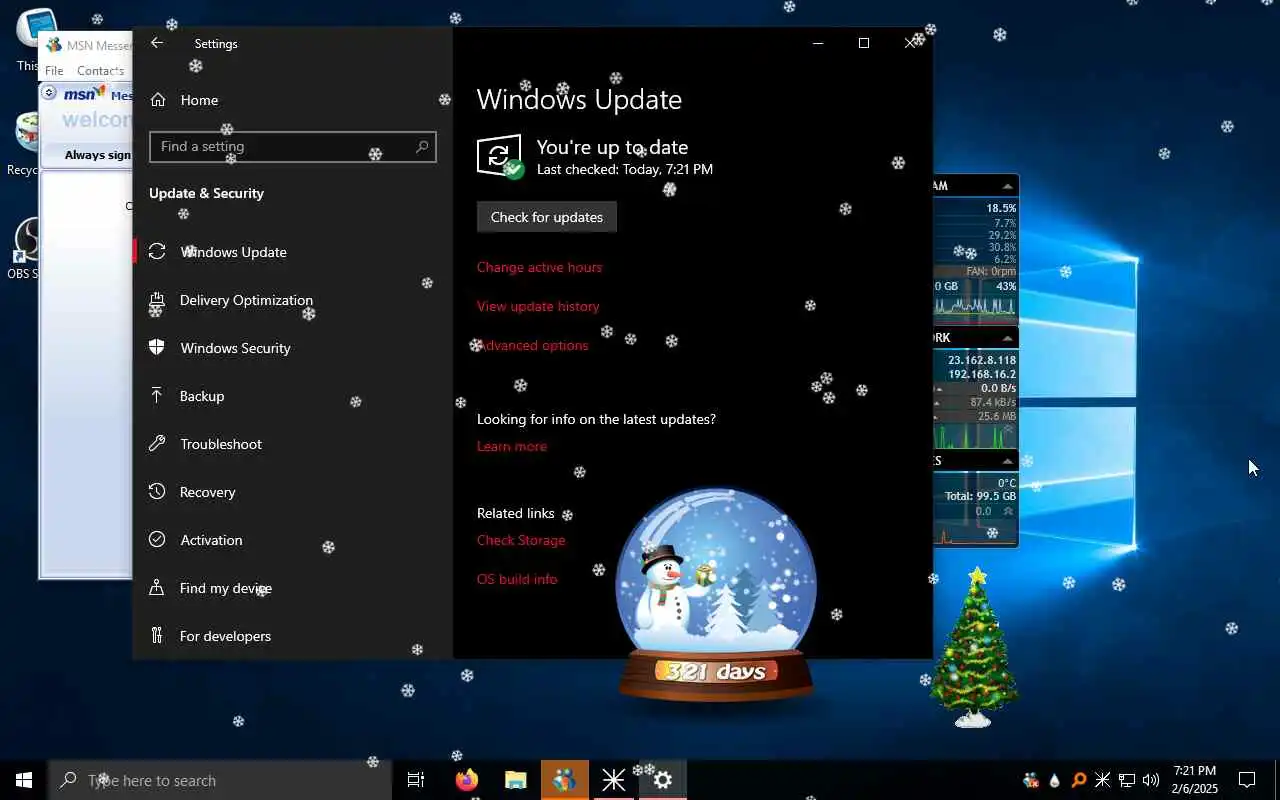Select the Troubleshoot wrench icon

pyautogui.click(x=157, y=444)
